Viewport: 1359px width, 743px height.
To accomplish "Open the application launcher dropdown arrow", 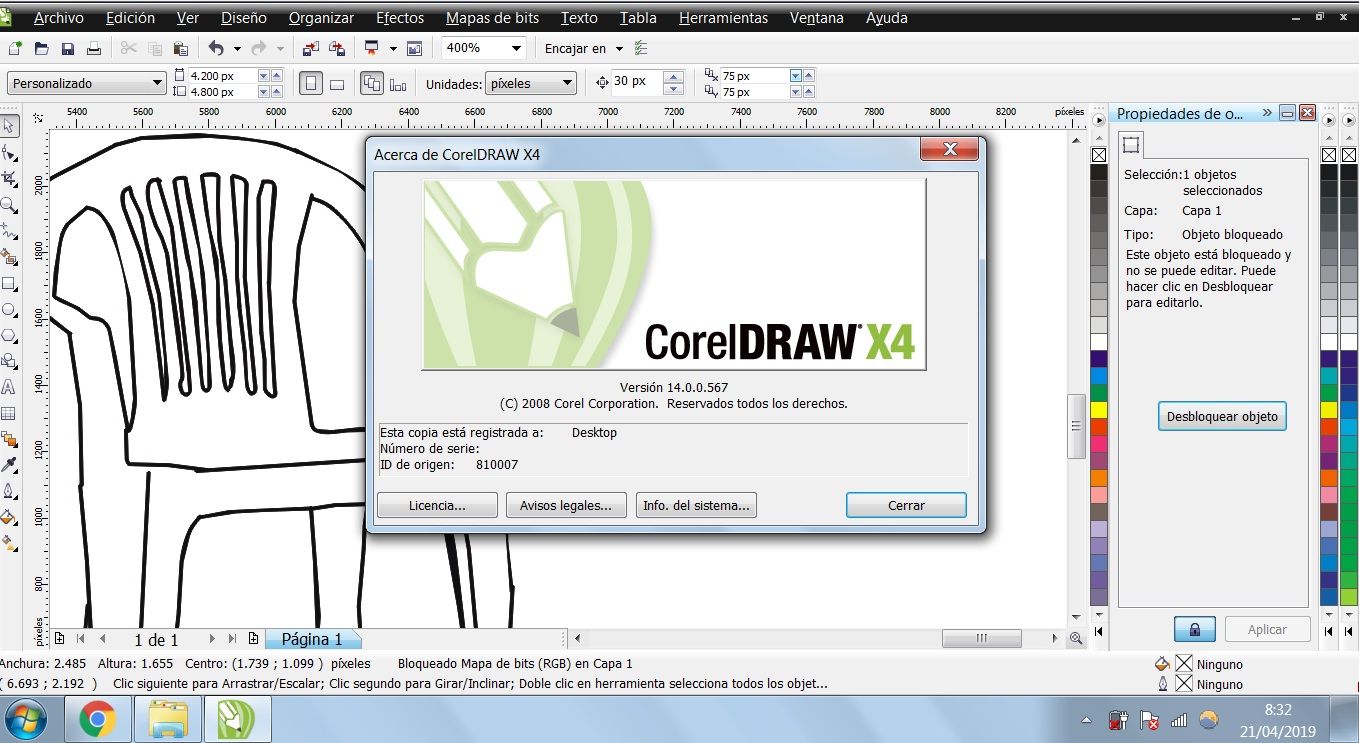I will coord(393,48).
